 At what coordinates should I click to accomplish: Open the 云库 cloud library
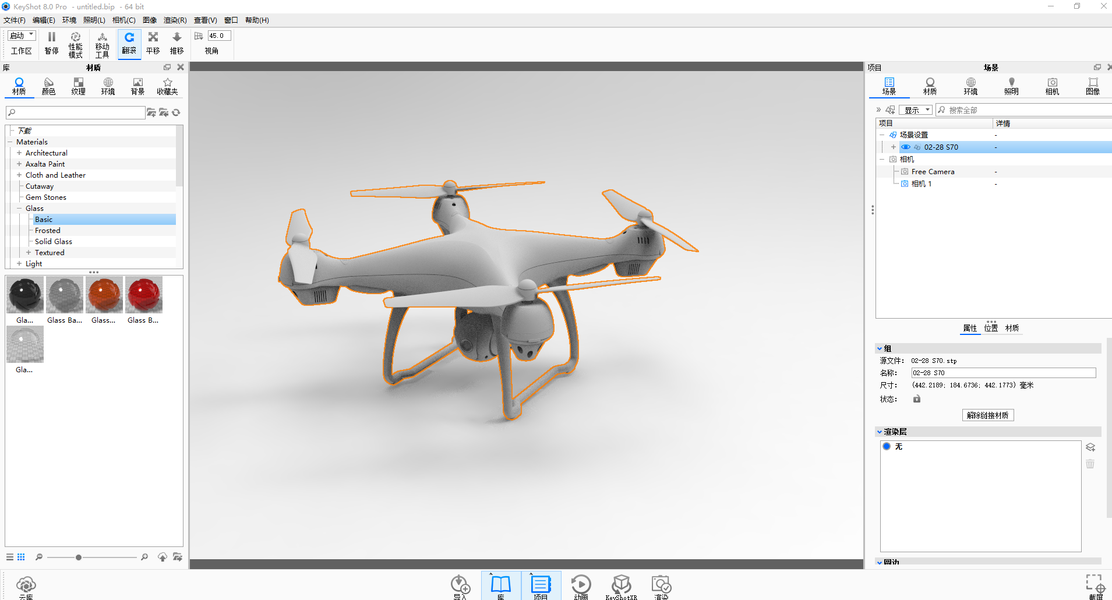click(x=26, y=587)
